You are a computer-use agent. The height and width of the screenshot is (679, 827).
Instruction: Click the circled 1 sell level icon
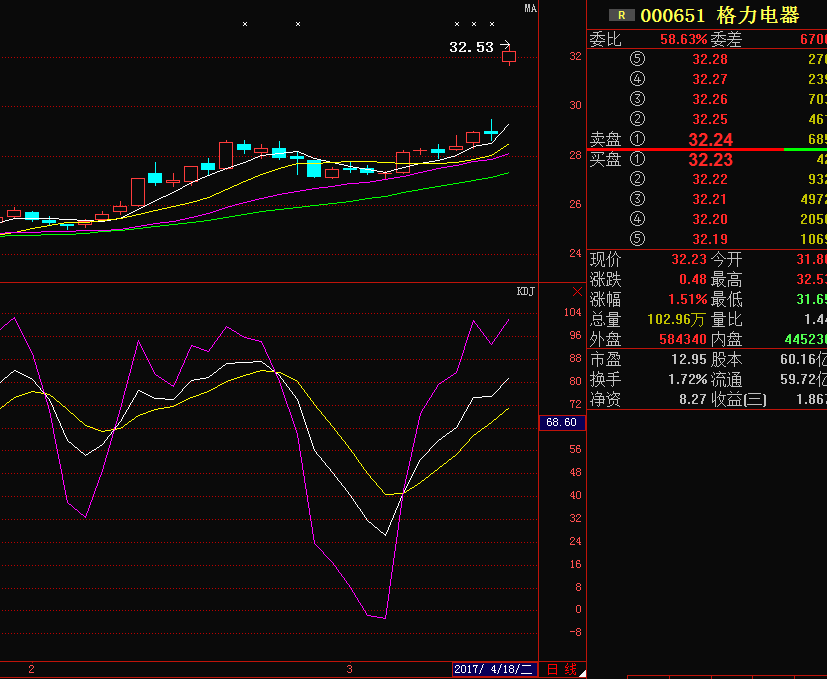(638, 139)
